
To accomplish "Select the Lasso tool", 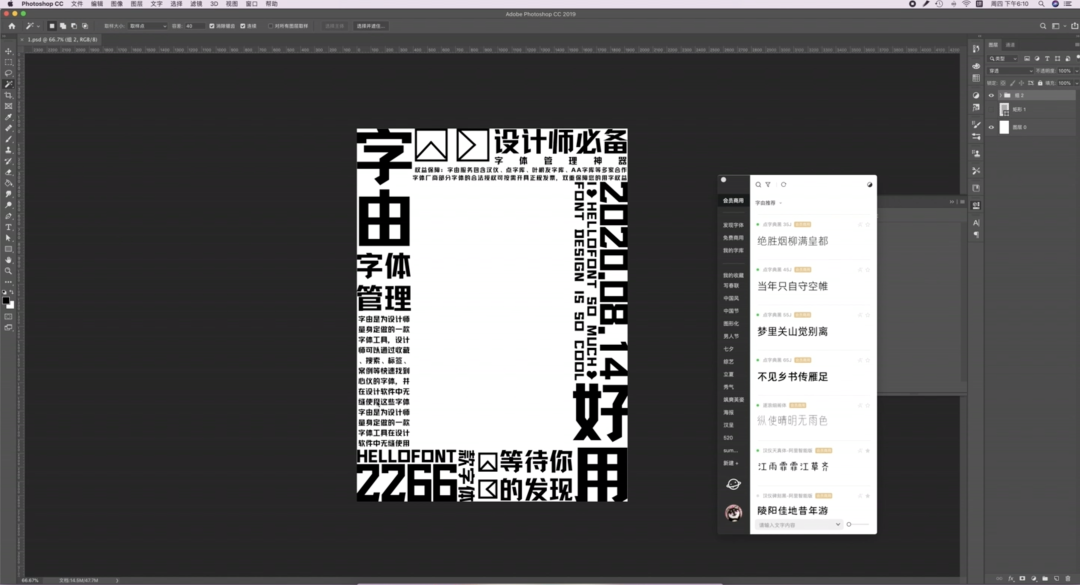I will (x=8, y=73).
